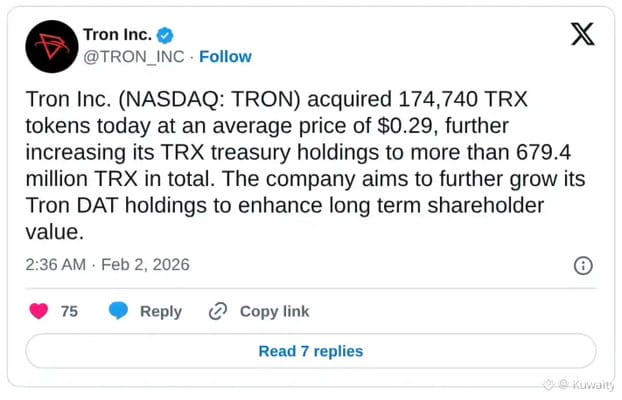Select the Reply label

point(161,311)
